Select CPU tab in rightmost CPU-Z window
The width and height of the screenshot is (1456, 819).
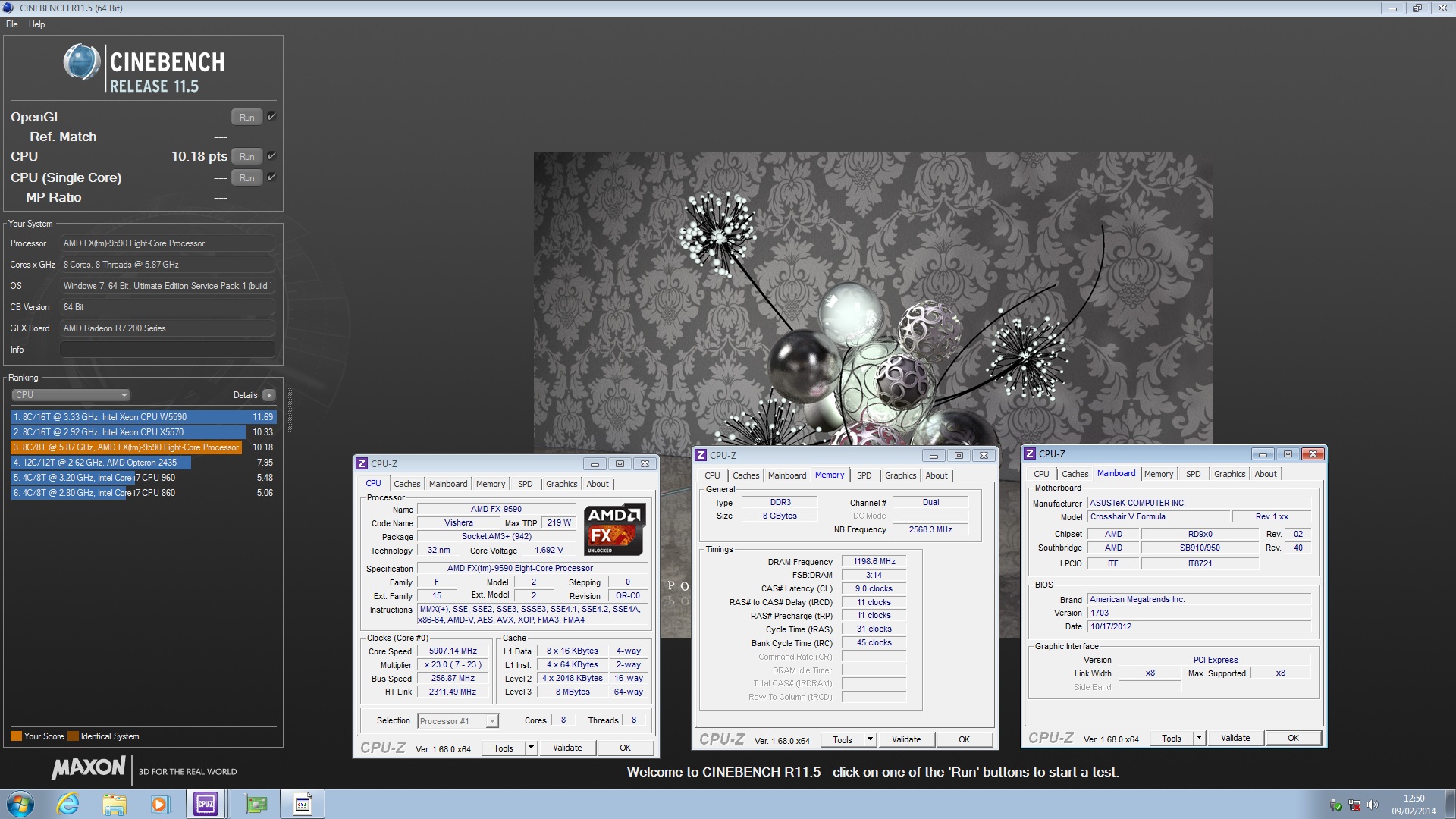coord(1041,474)
